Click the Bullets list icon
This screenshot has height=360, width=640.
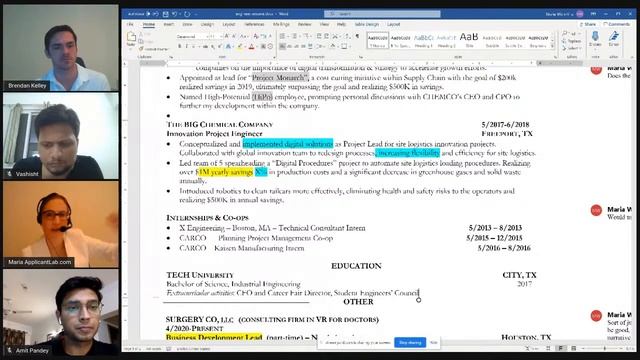tap(282, 36)
